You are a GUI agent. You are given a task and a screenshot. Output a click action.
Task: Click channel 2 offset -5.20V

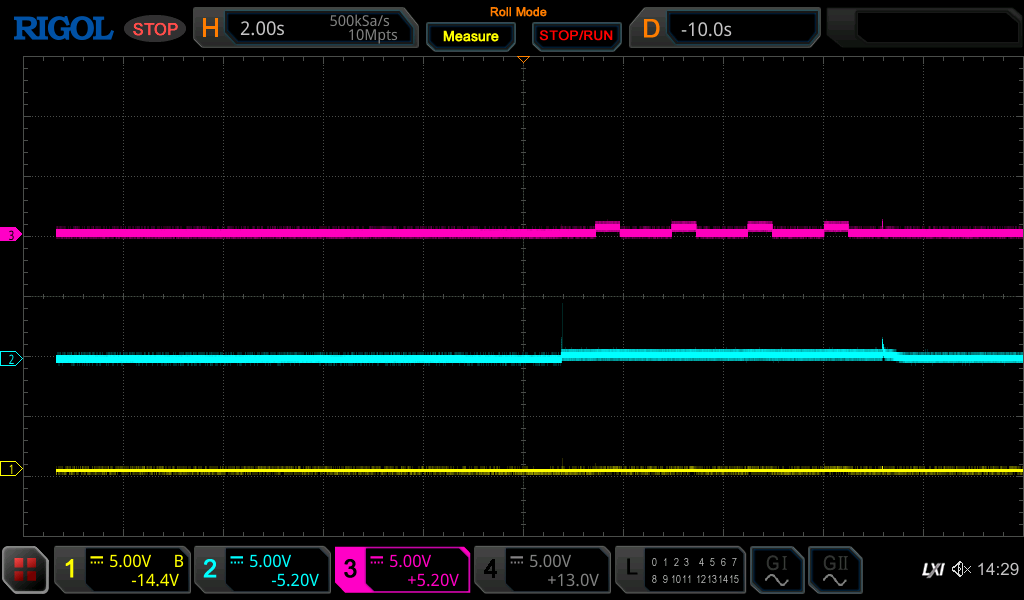click(x=295, y=580)
